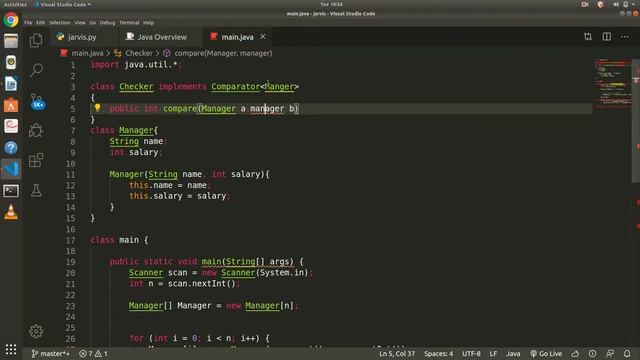
Task: Switch to the jarvis.py tab
Action: tap(83, 37)
